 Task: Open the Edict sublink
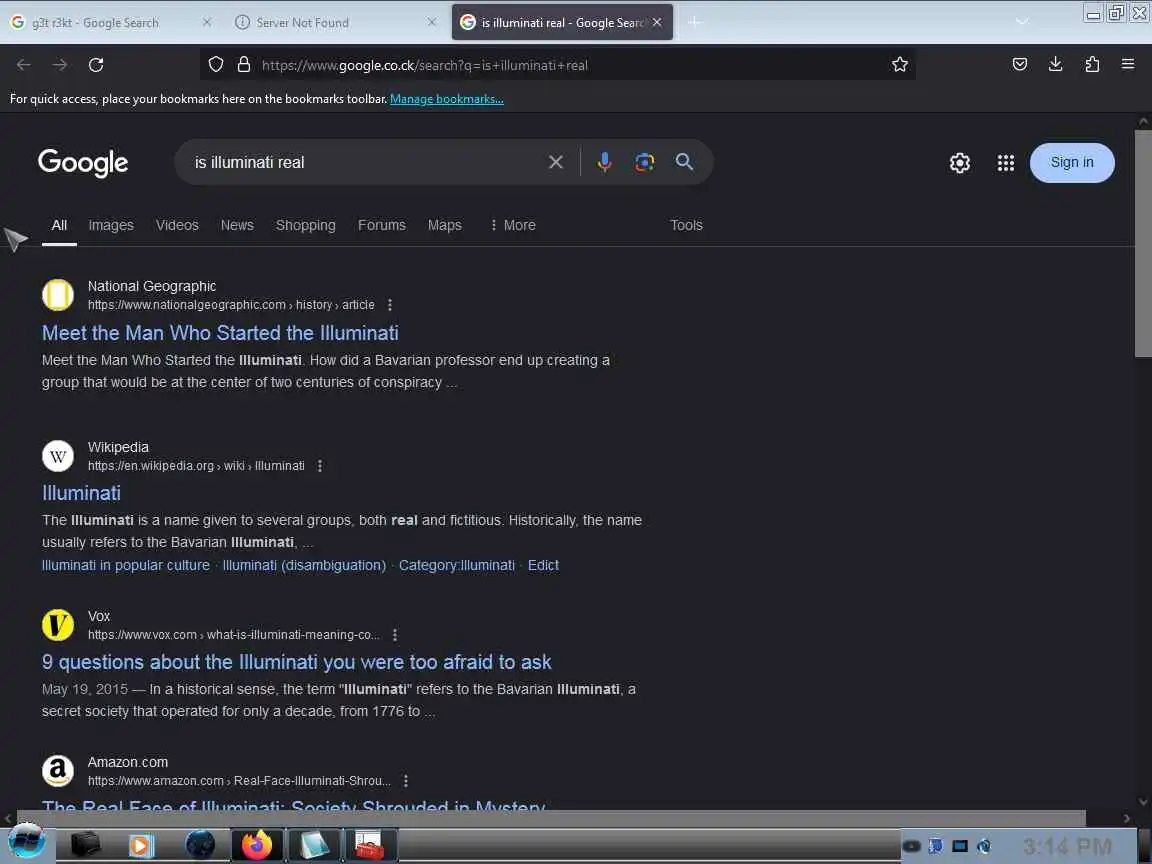[x=543, y=566]
